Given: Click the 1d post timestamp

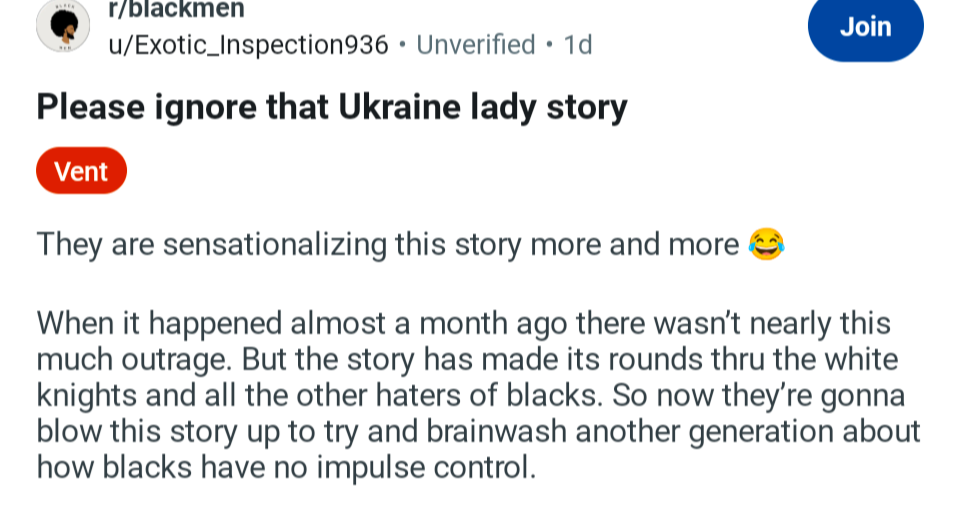Looking at the screenshot, I should 578,45.
